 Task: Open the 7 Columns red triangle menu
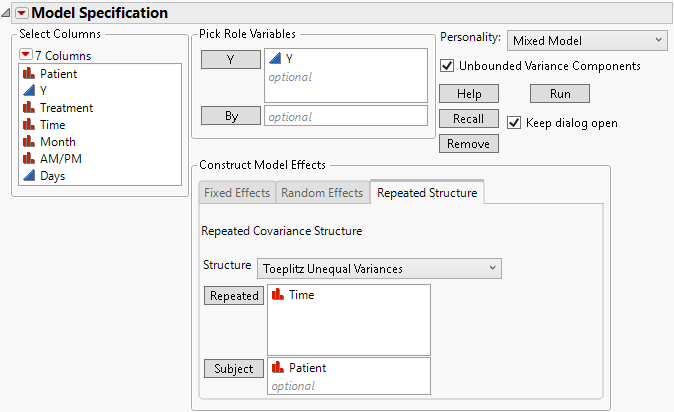click(25, 55)
